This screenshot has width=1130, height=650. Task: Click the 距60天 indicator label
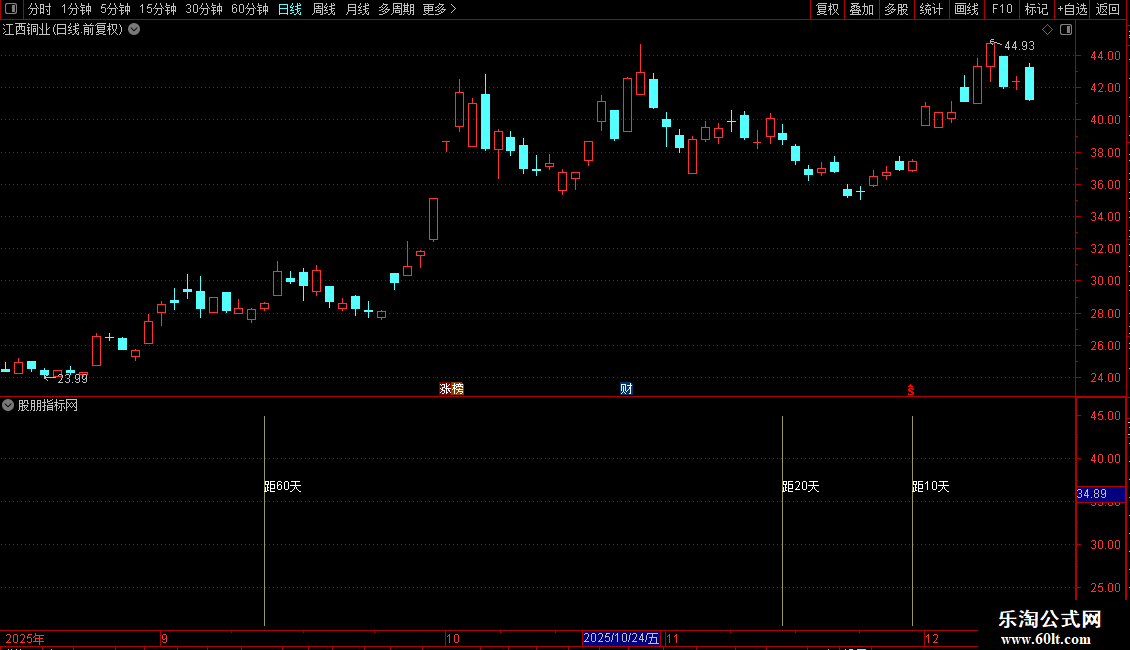[282, 486]
